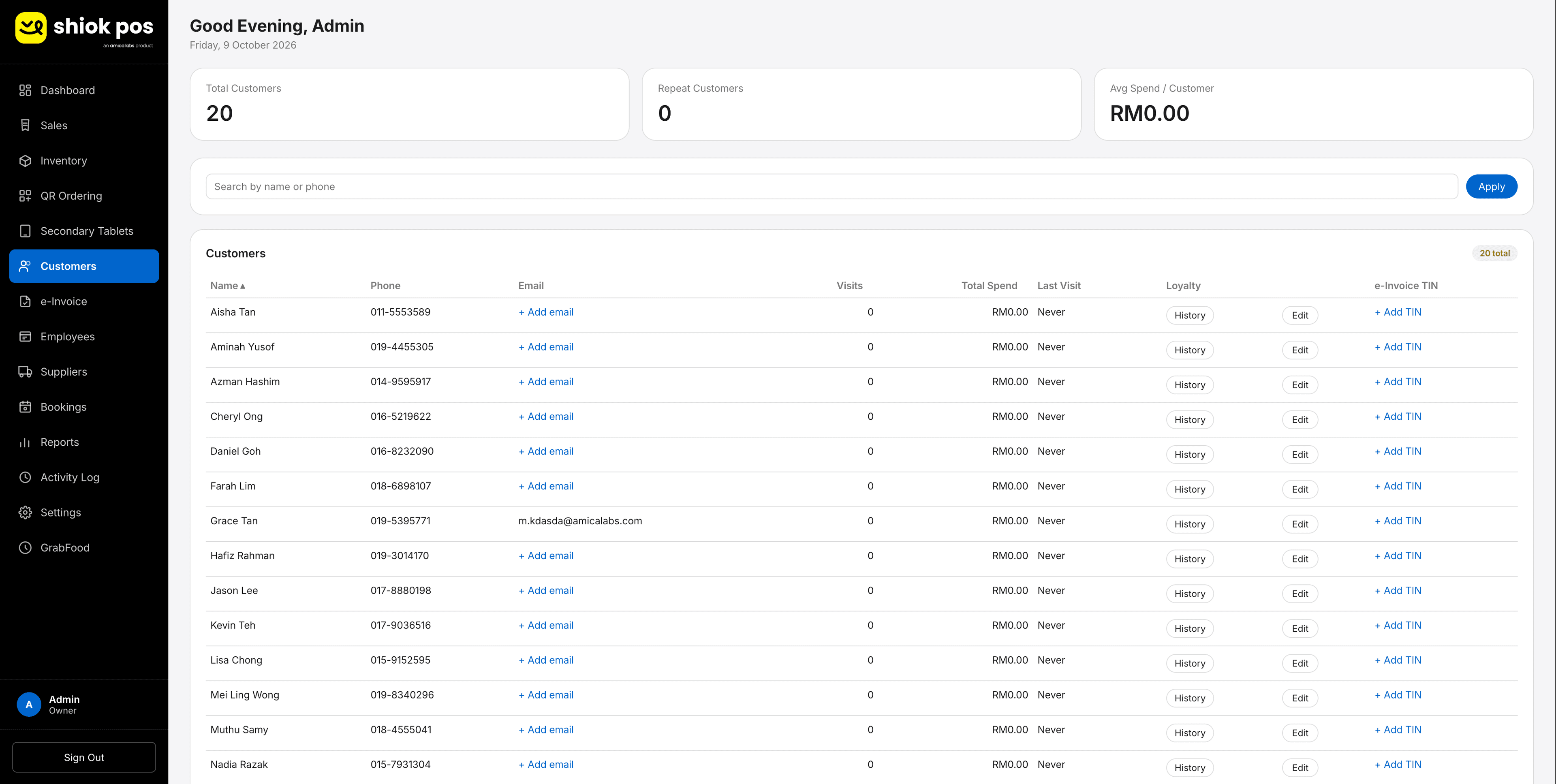Sort the table by Name column
The image size is (1556, 784).
point(228,286)
